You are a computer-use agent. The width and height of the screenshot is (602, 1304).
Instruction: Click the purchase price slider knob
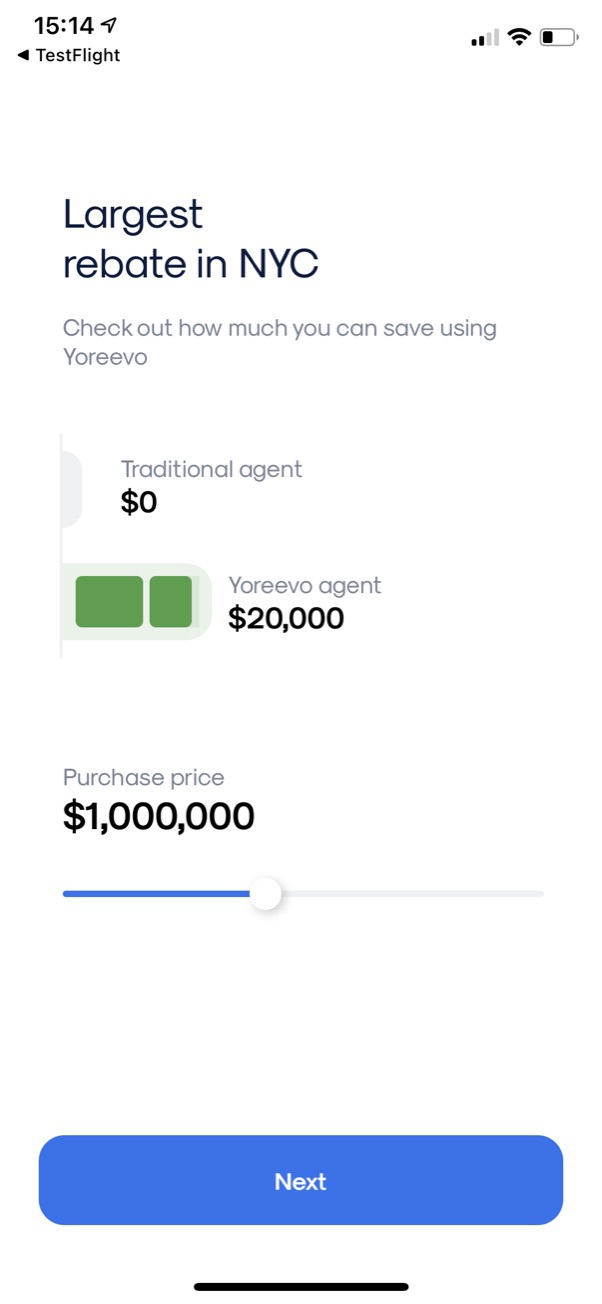[265, 893]
